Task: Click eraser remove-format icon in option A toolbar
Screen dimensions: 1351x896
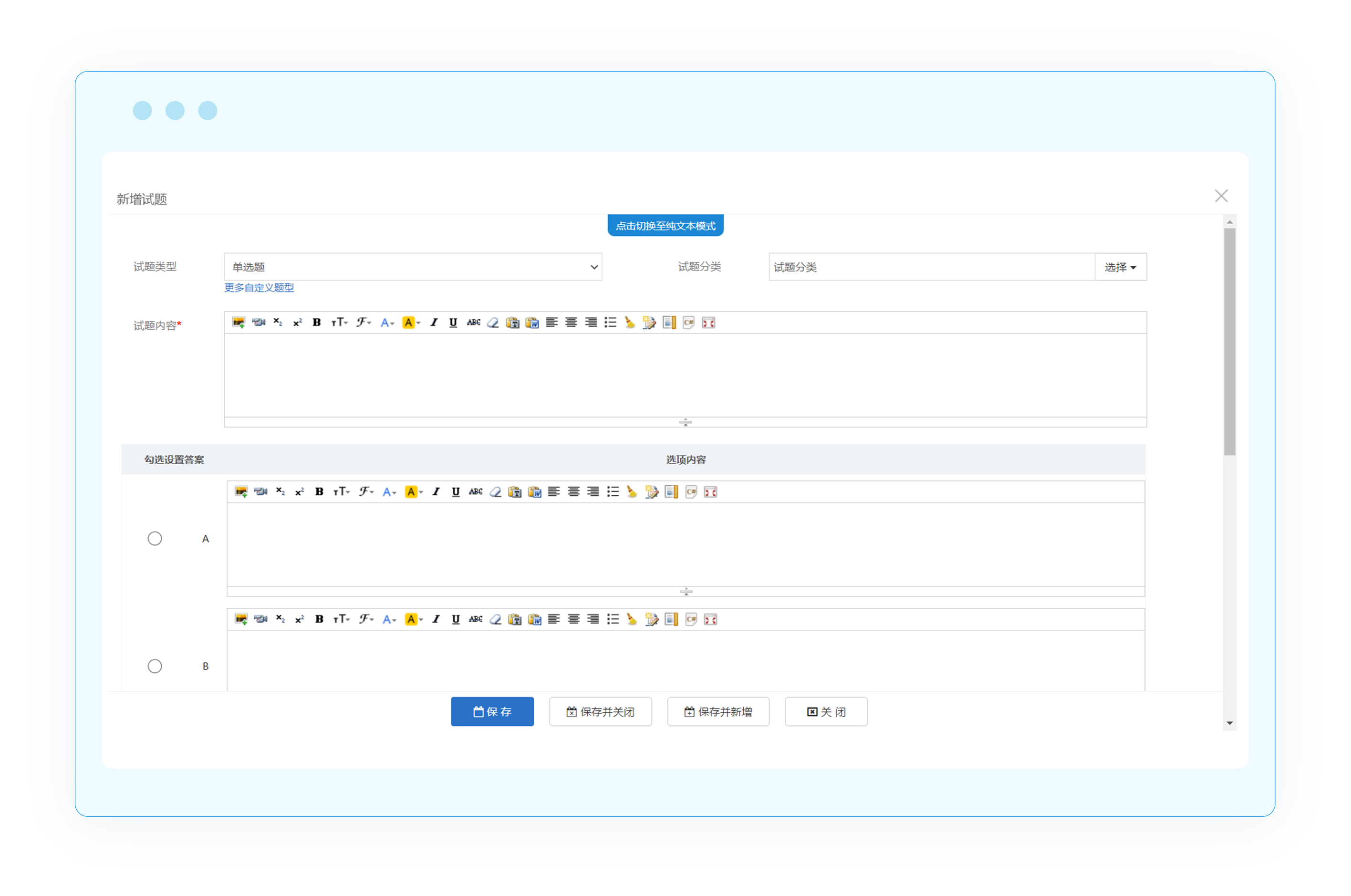Action: pyautogui.click(x=495, y=491)
